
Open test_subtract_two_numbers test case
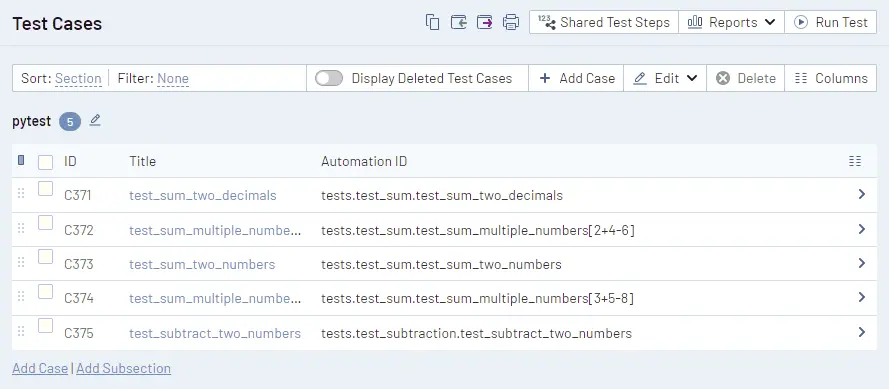[215, 333]
